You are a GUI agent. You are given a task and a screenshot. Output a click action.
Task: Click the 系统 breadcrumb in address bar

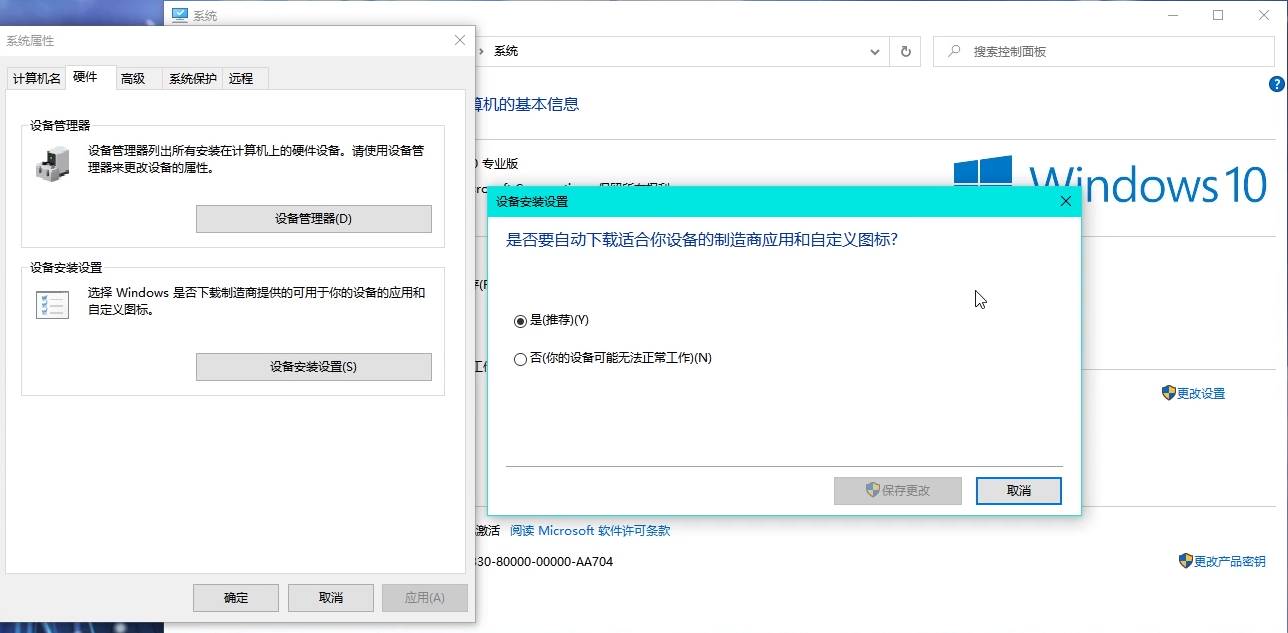pyautogui.click(x=506, y=52)
